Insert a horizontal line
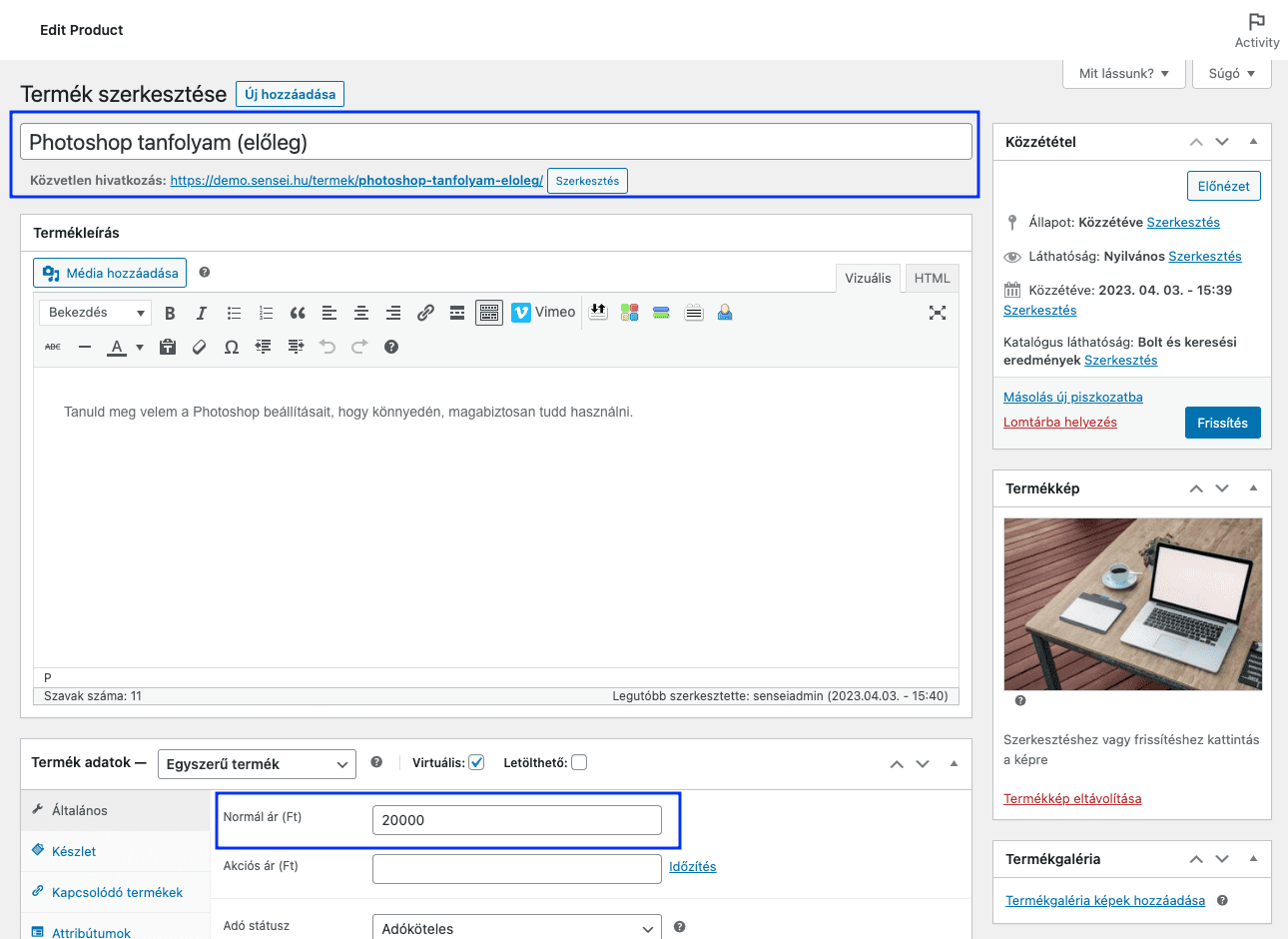This screenshot has width=1288, height=939. pos(85,347)
